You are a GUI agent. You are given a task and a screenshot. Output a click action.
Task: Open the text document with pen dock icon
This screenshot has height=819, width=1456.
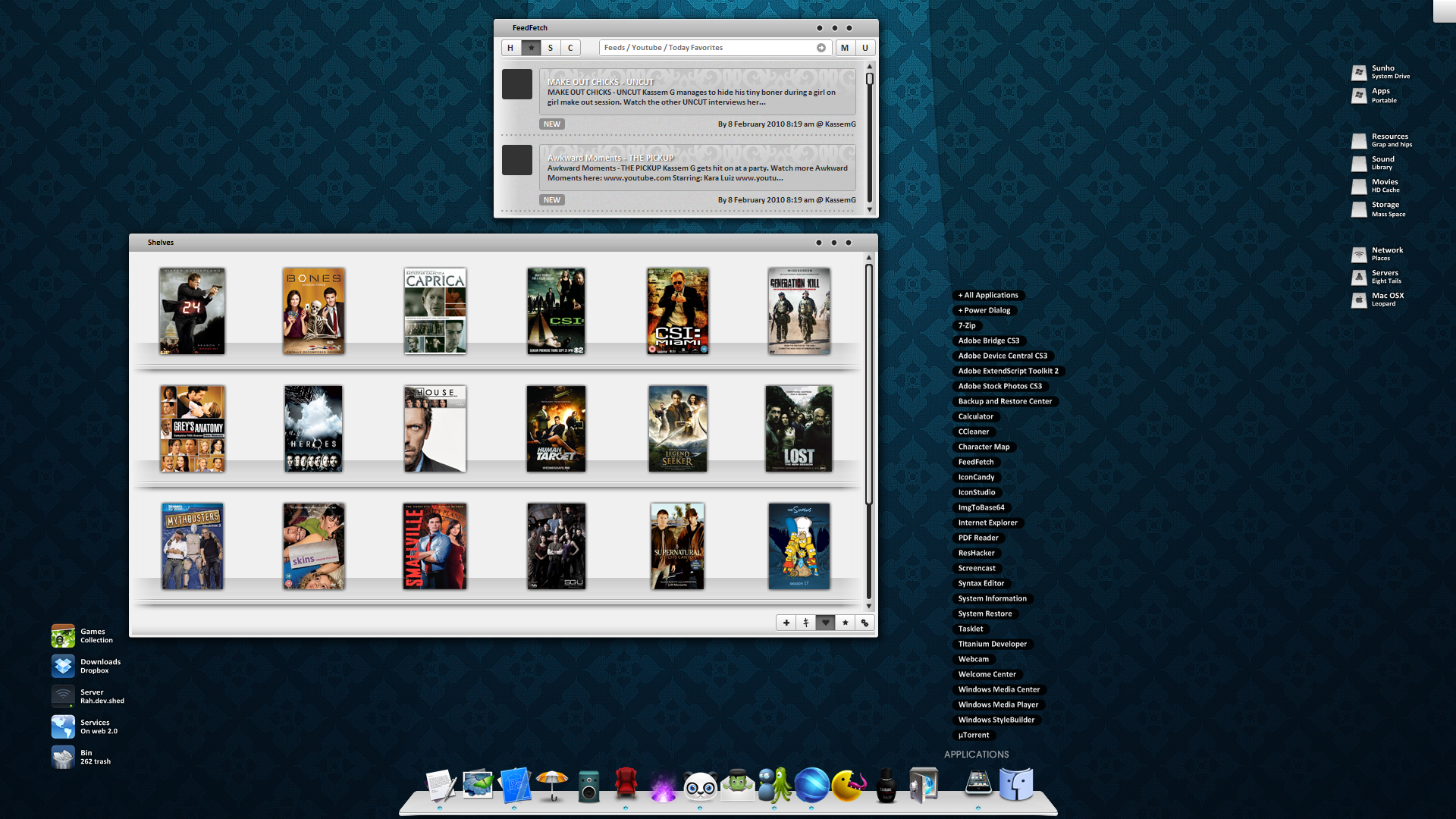point(441,785)
